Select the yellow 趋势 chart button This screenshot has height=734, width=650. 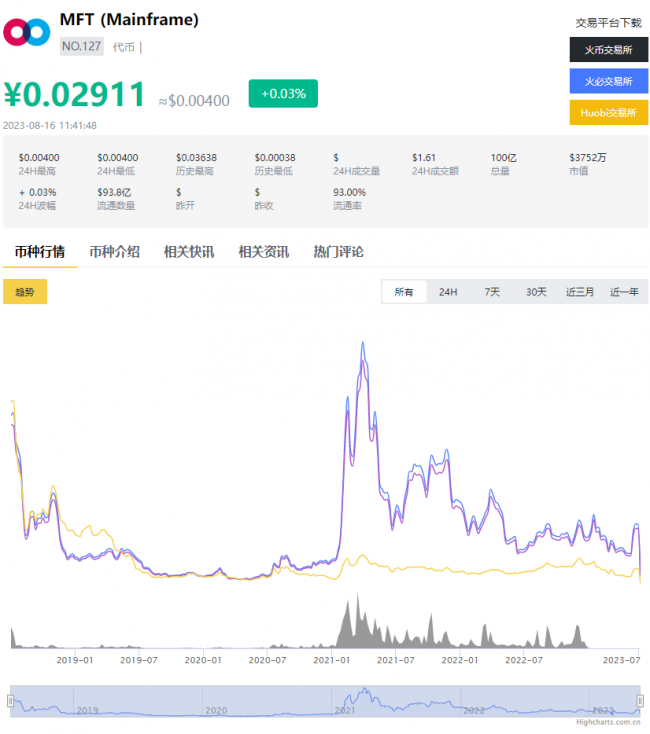point(25,292)
